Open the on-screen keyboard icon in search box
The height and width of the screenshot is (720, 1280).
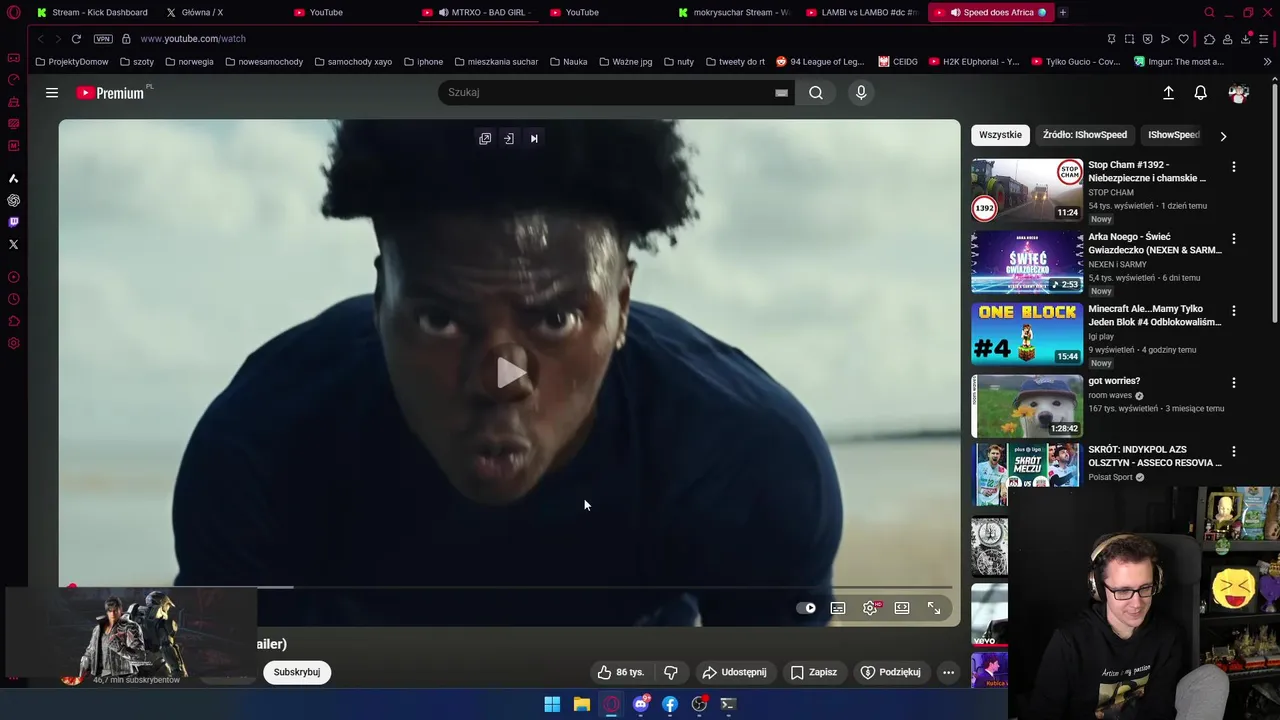coord(781,93)
